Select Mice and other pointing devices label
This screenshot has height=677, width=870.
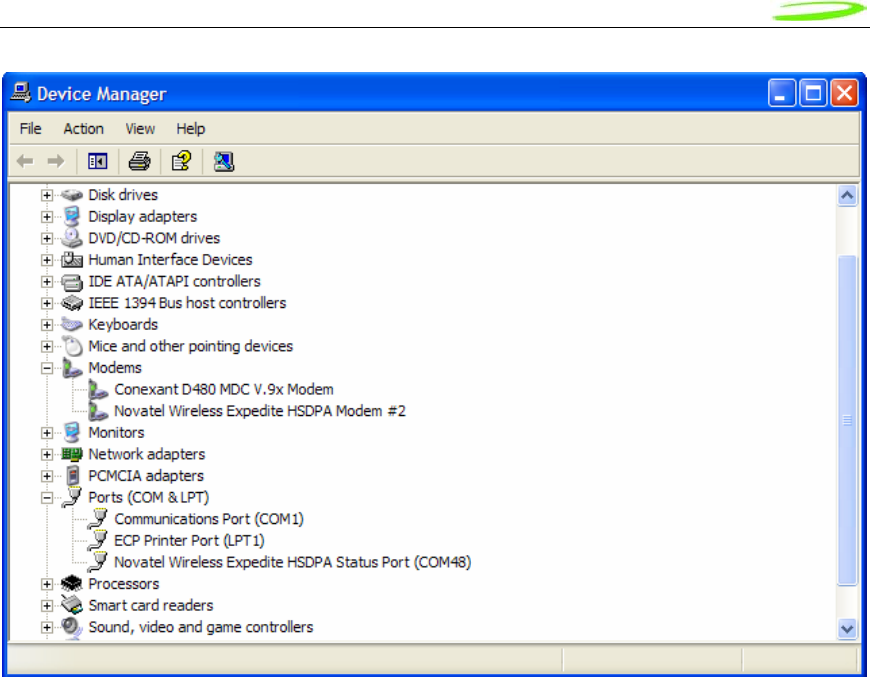click(x=190, y=346)
